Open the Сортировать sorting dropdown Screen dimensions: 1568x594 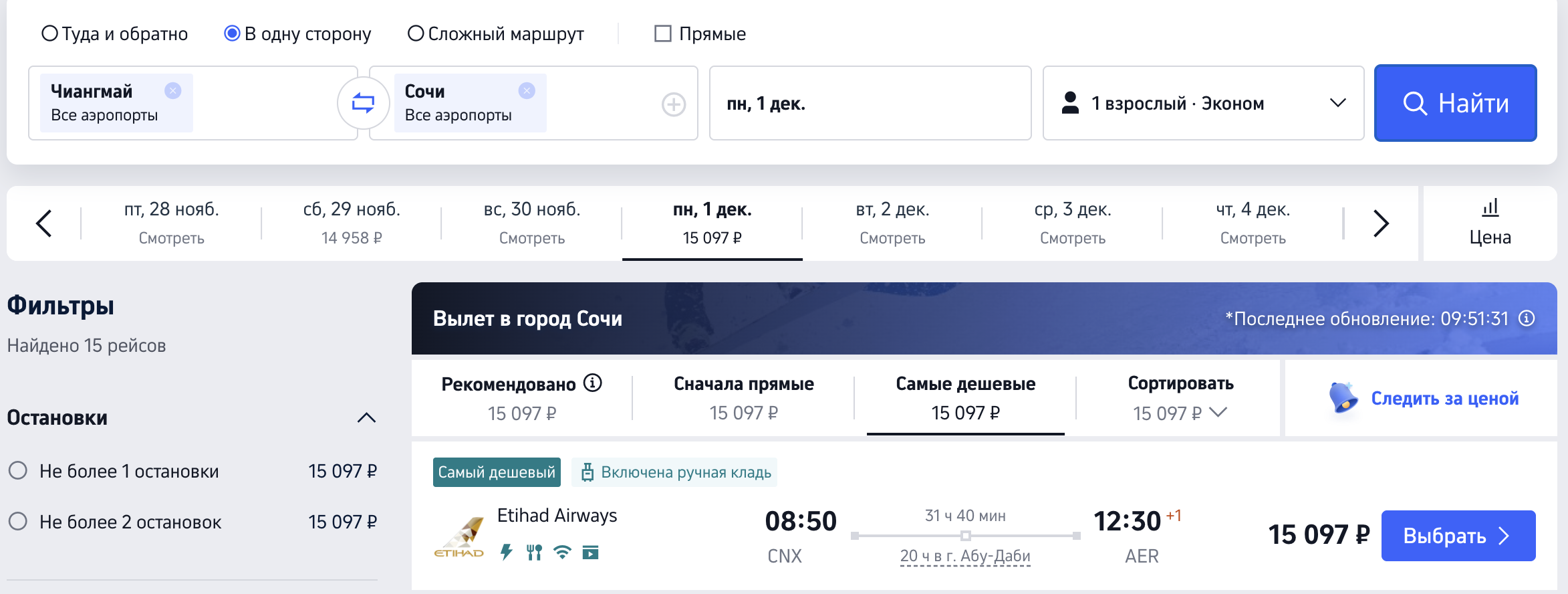[1180, 399]
